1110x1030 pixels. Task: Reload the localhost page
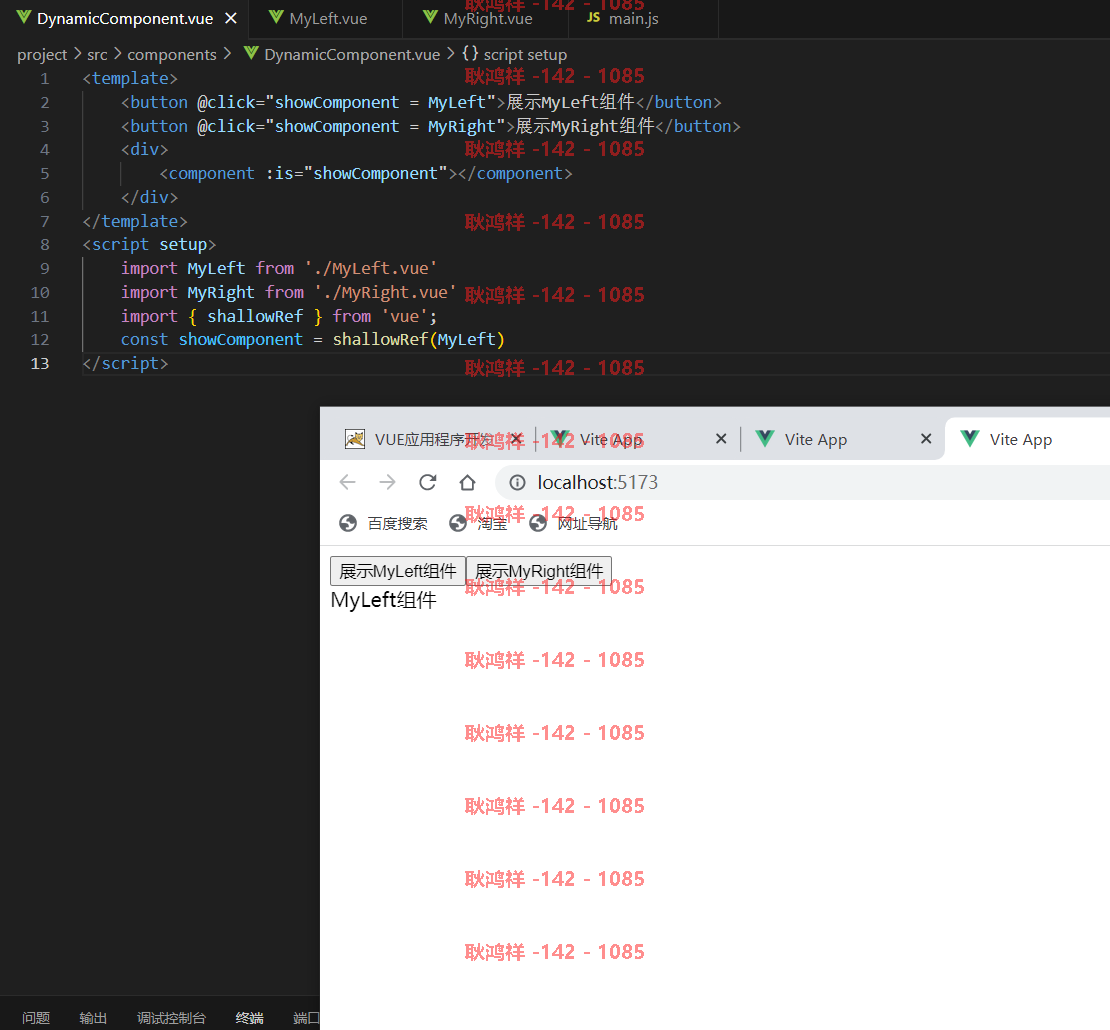(x=428, y=483)
